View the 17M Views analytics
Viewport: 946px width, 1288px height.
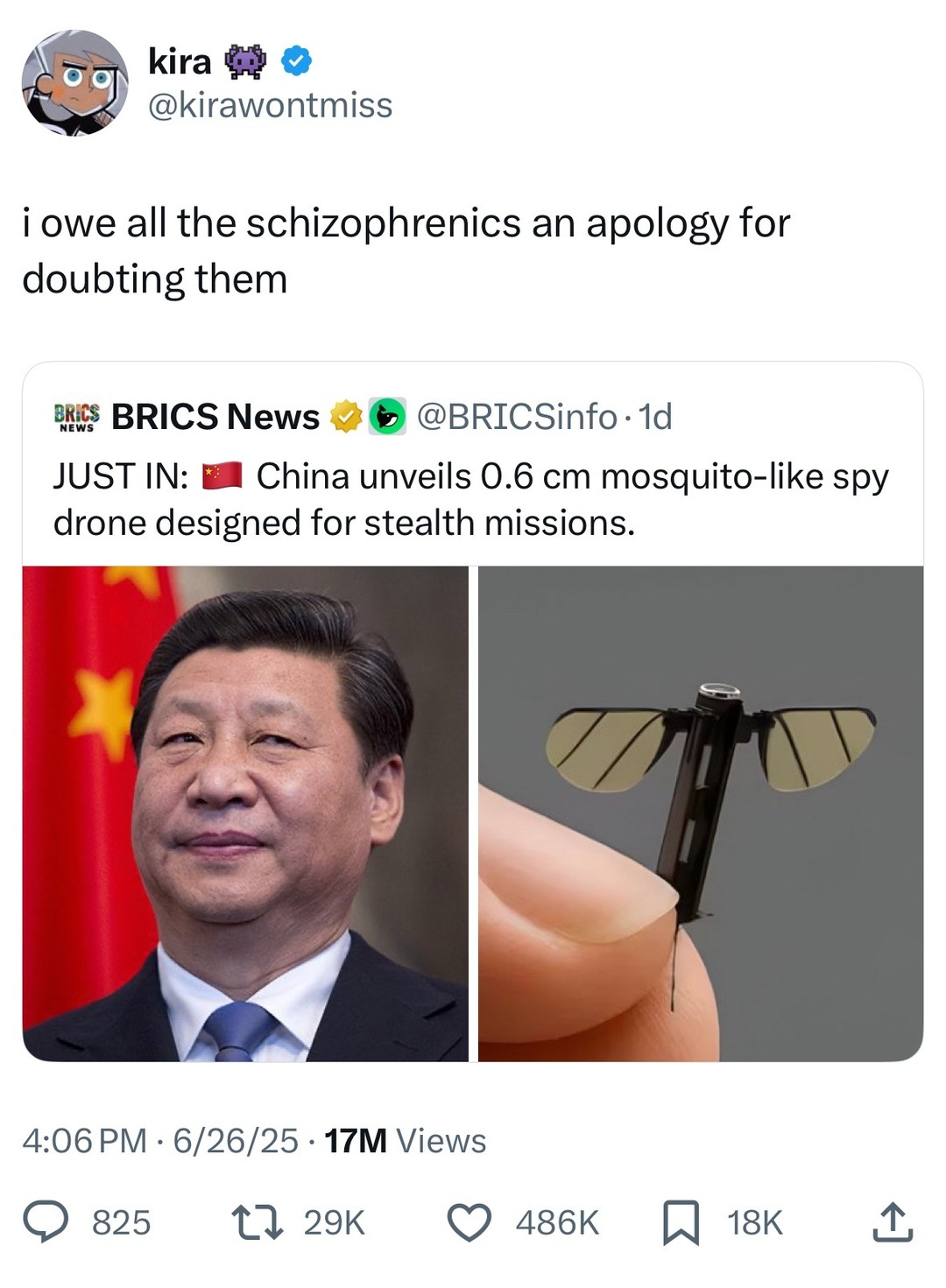405,1141
